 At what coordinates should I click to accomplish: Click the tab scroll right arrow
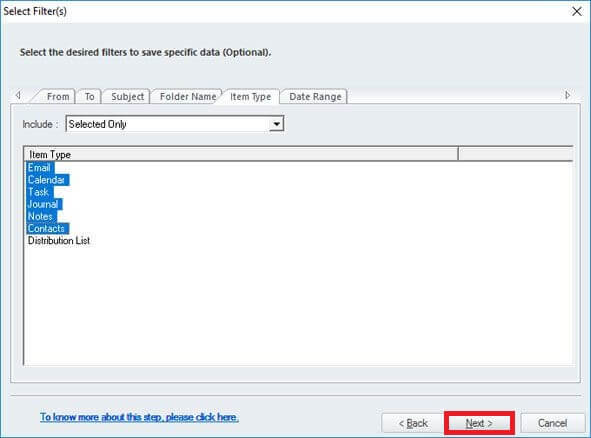(x=568, y=95)
